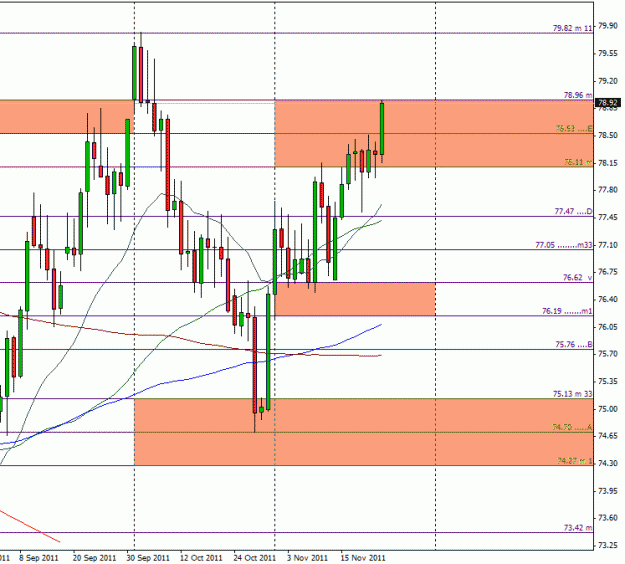
Task: Select the 75.76 ....B level label
Action: [x=574, y=344]
